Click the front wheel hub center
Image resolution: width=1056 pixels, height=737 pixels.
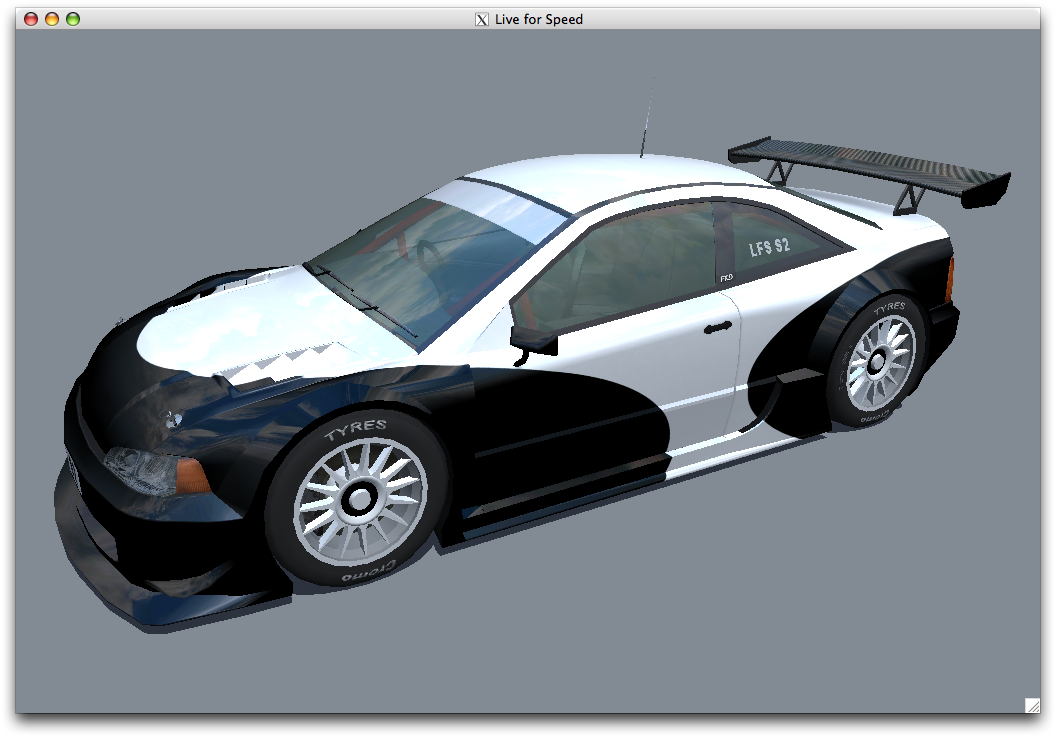[x=360, y=499]
